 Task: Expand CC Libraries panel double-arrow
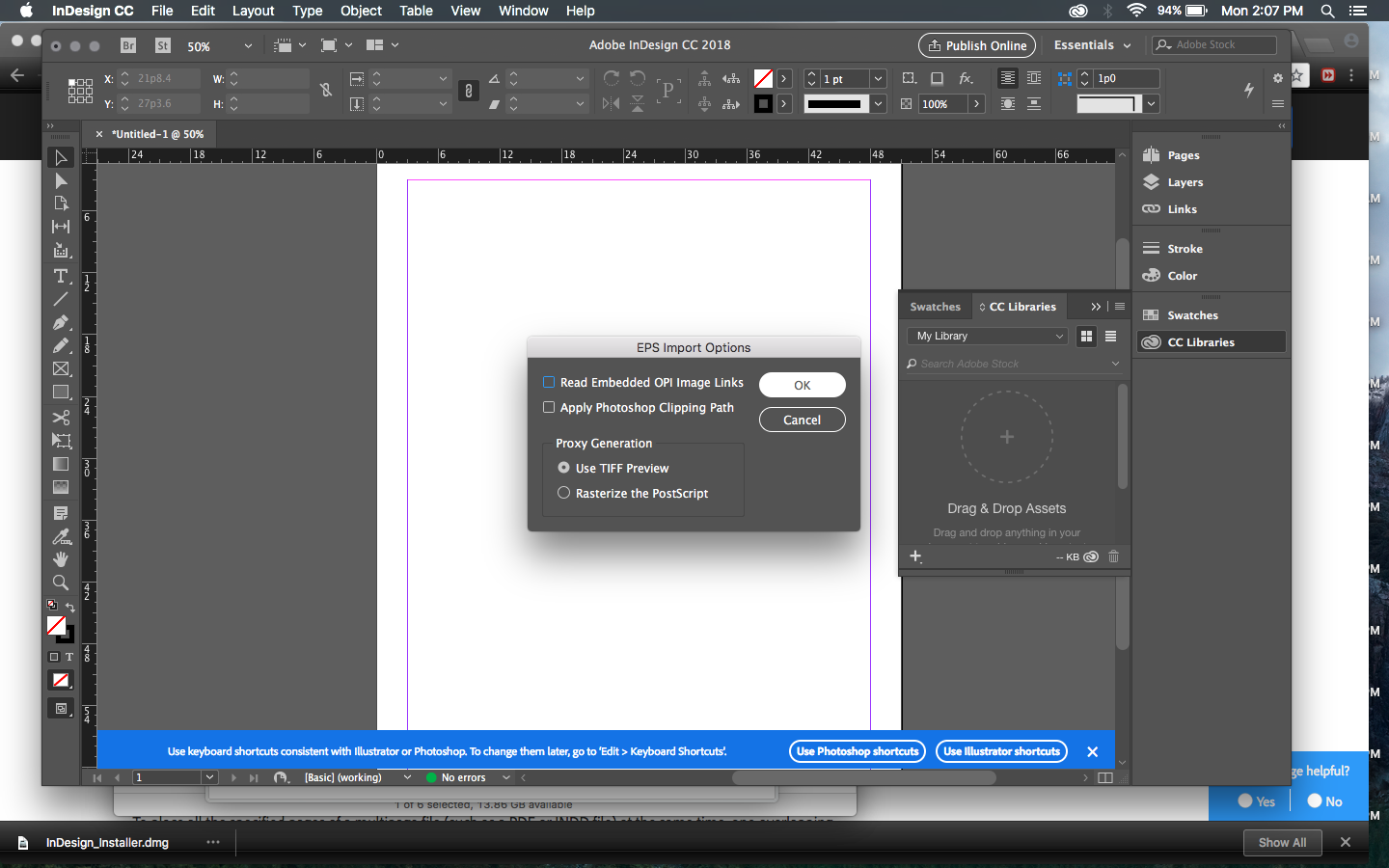(1096, 307)
